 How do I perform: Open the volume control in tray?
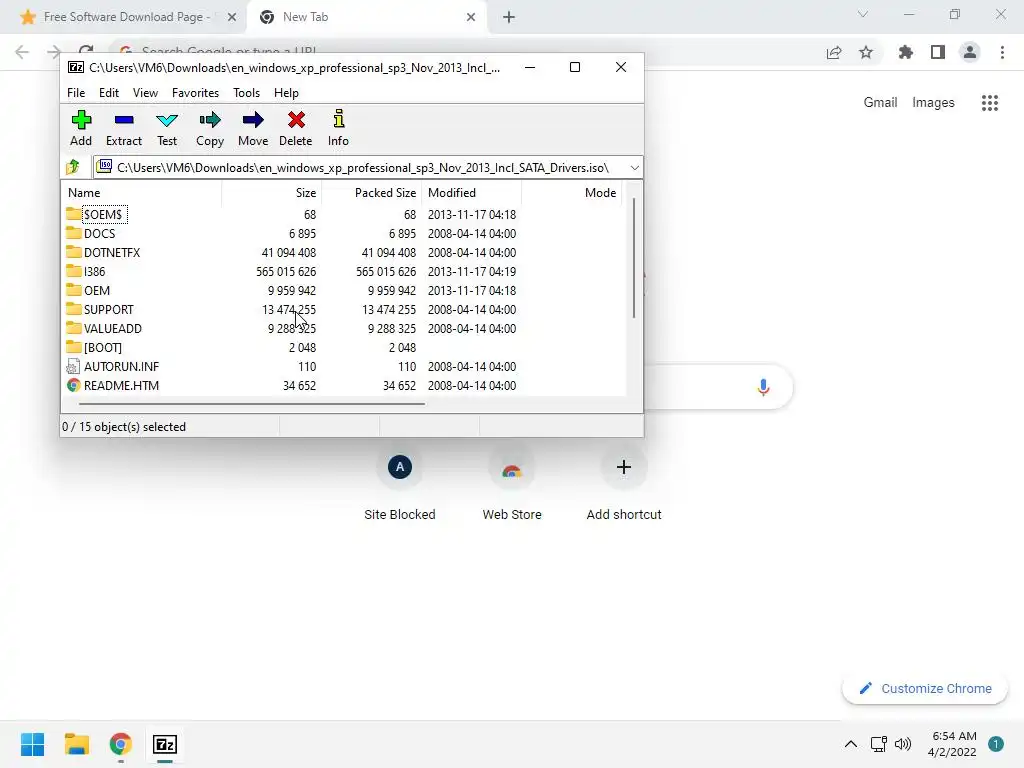click(903, 744)
